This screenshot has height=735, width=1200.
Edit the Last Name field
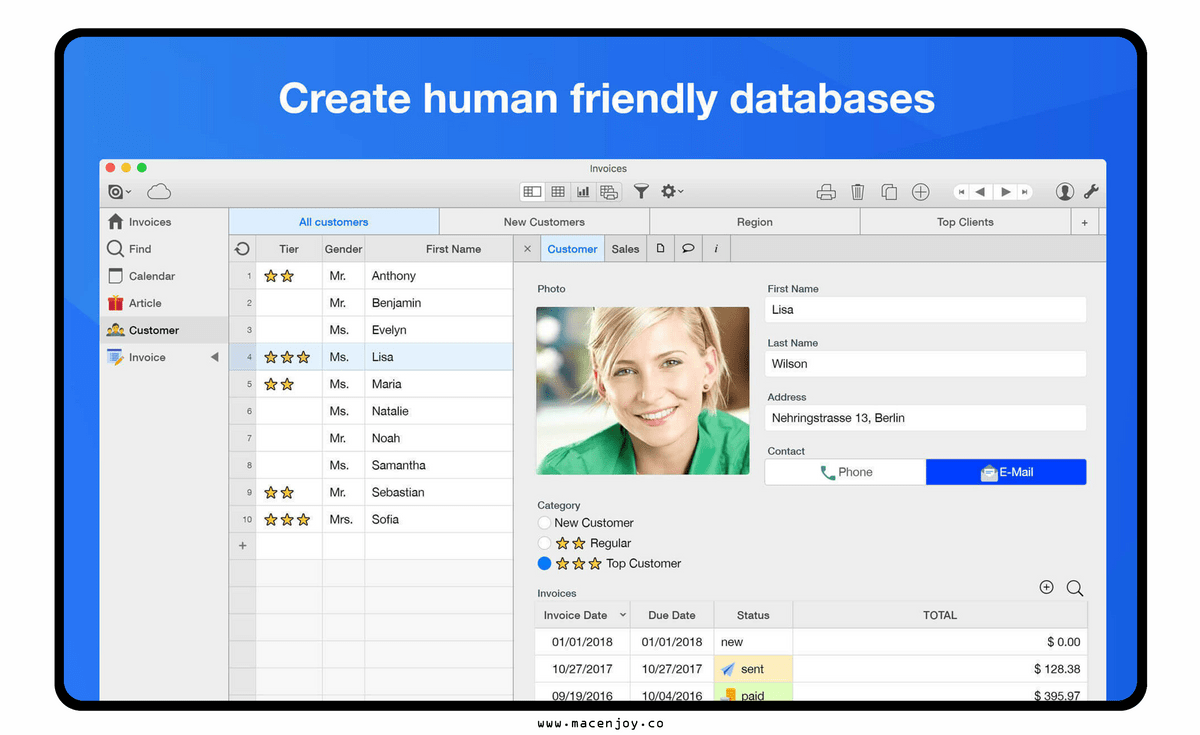point(925,364)
